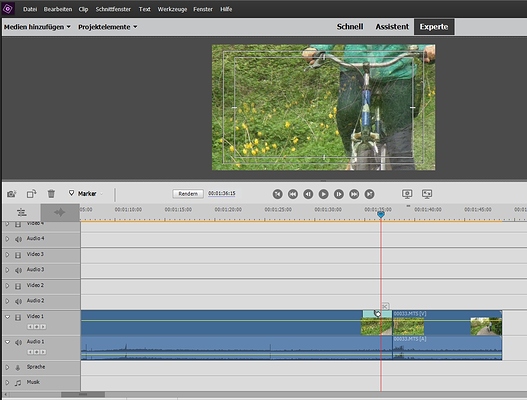The height and width of the screenshot is (400, 527).
Task: Open the Schnittfenster menu
Action: coord(113,9)
